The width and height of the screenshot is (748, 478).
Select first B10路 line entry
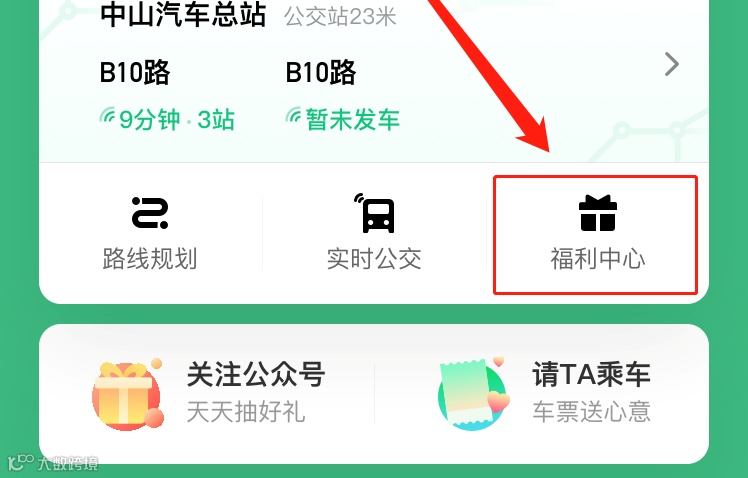[x=135, y=73]
